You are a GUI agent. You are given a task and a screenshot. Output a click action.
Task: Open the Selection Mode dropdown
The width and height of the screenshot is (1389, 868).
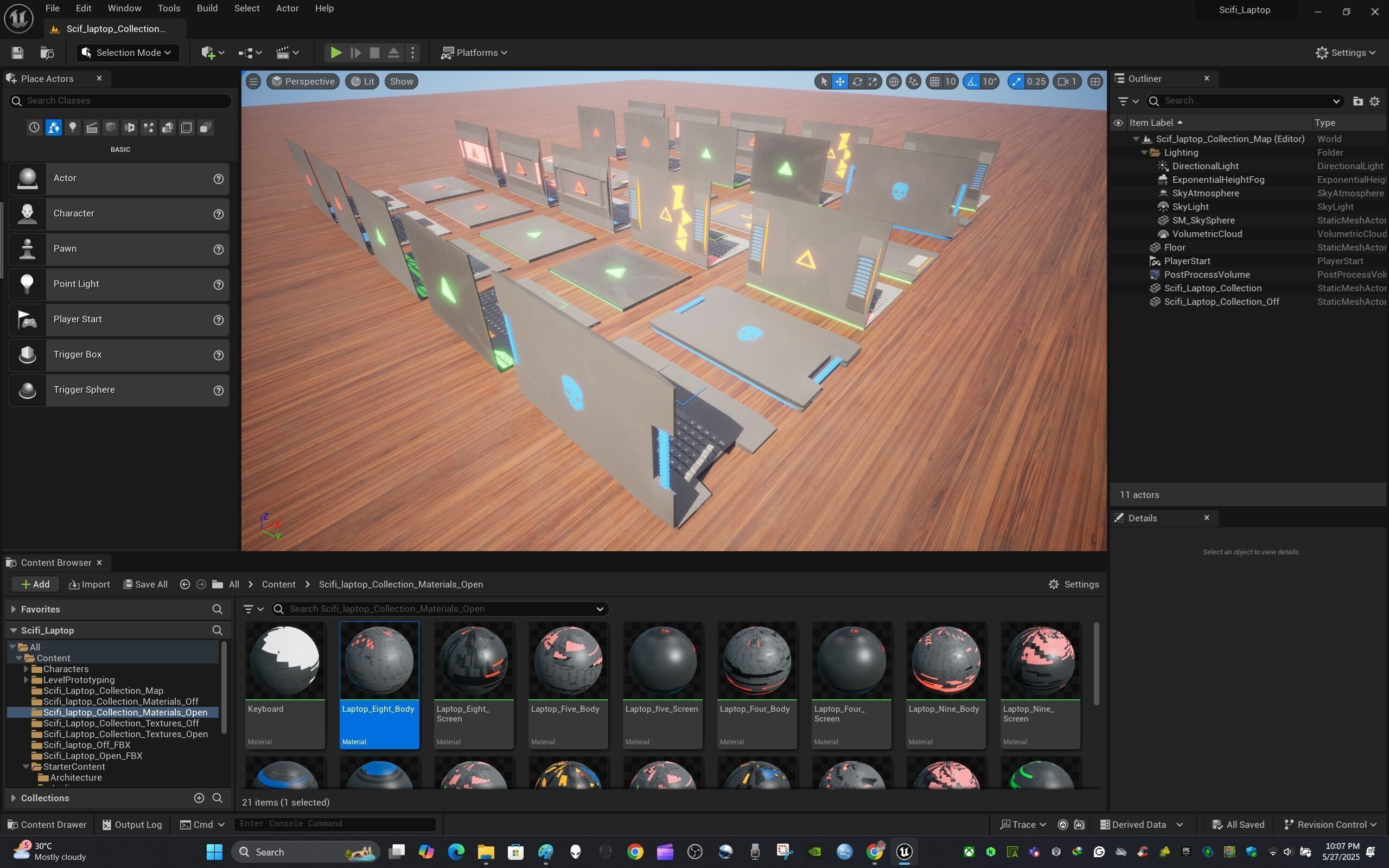coord(128,53)
